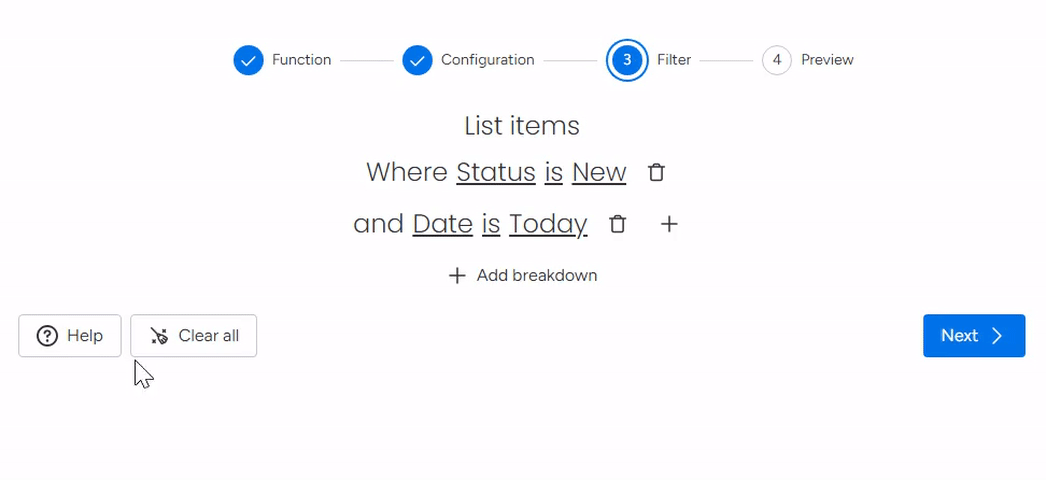Screen dimensions: 1046x480
Task: Change the Status filter field
Action: [x=496, y=173]
